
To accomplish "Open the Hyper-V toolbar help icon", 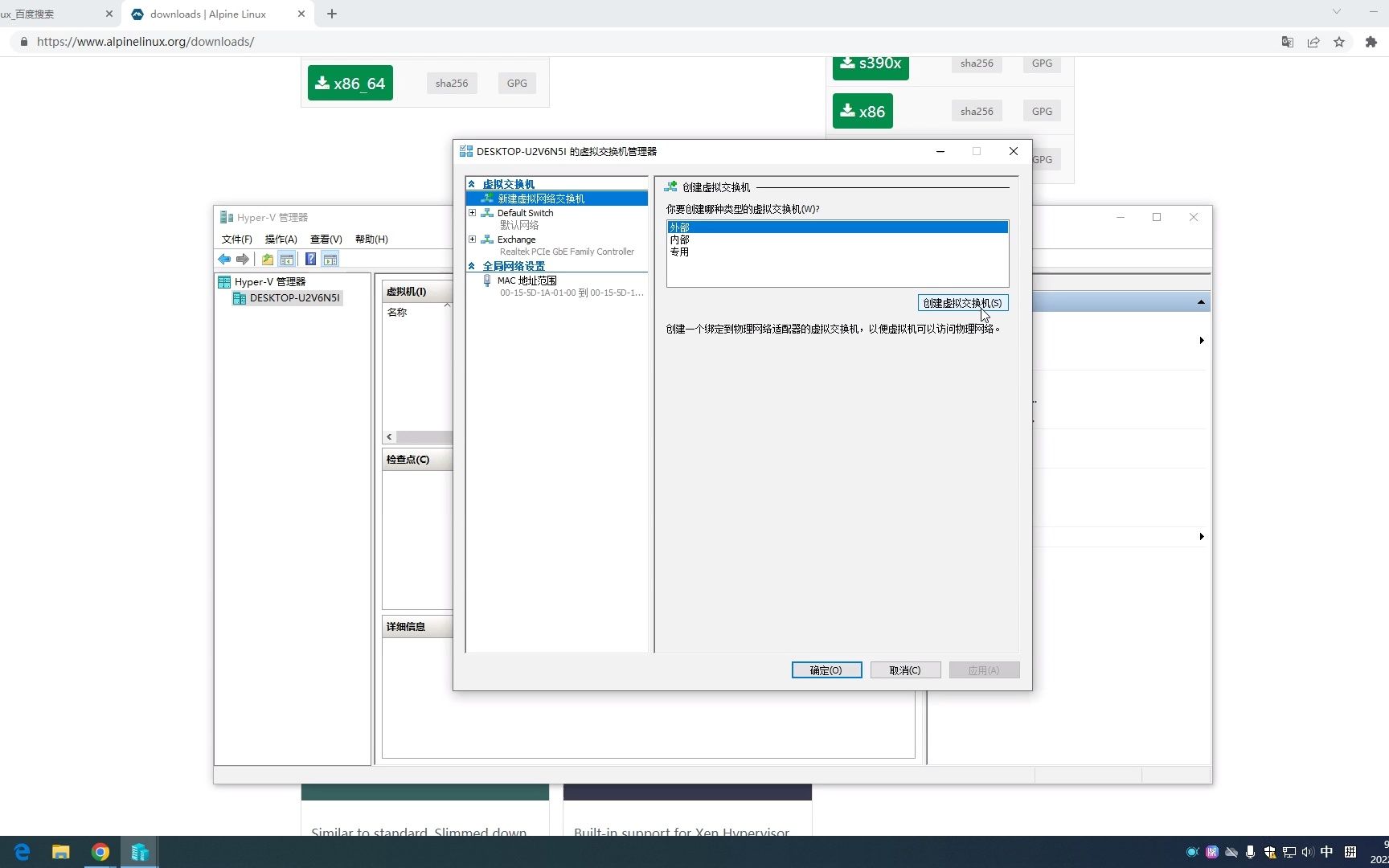I will point(310,260).
